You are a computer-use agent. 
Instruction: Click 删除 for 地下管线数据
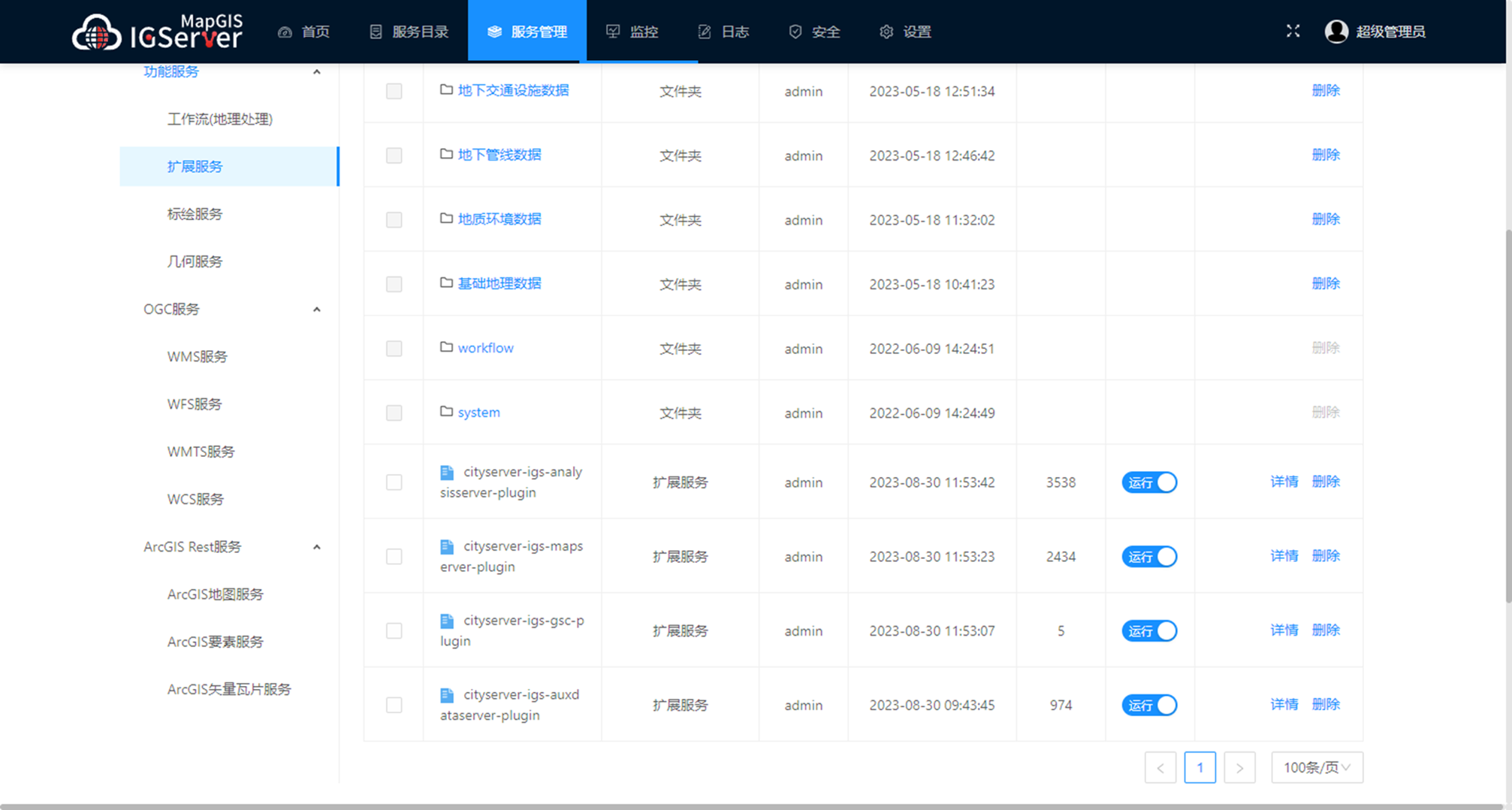[x=1326, y=155]
